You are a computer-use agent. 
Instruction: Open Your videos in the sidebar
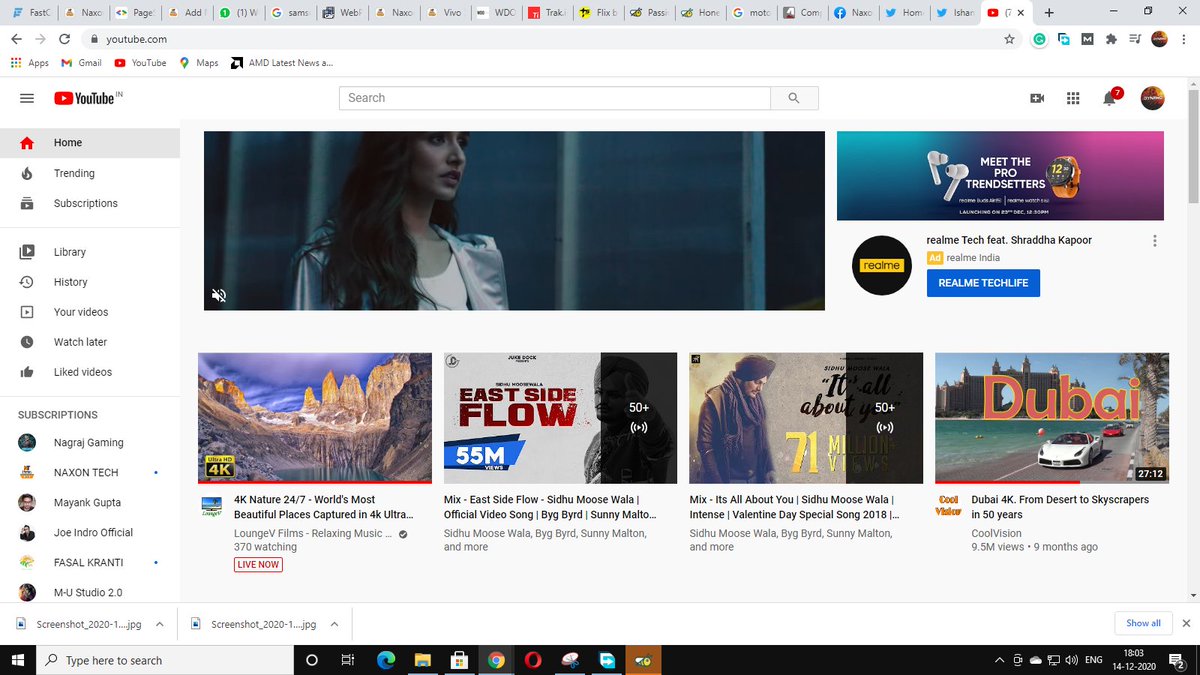click(x=90, y=312)
